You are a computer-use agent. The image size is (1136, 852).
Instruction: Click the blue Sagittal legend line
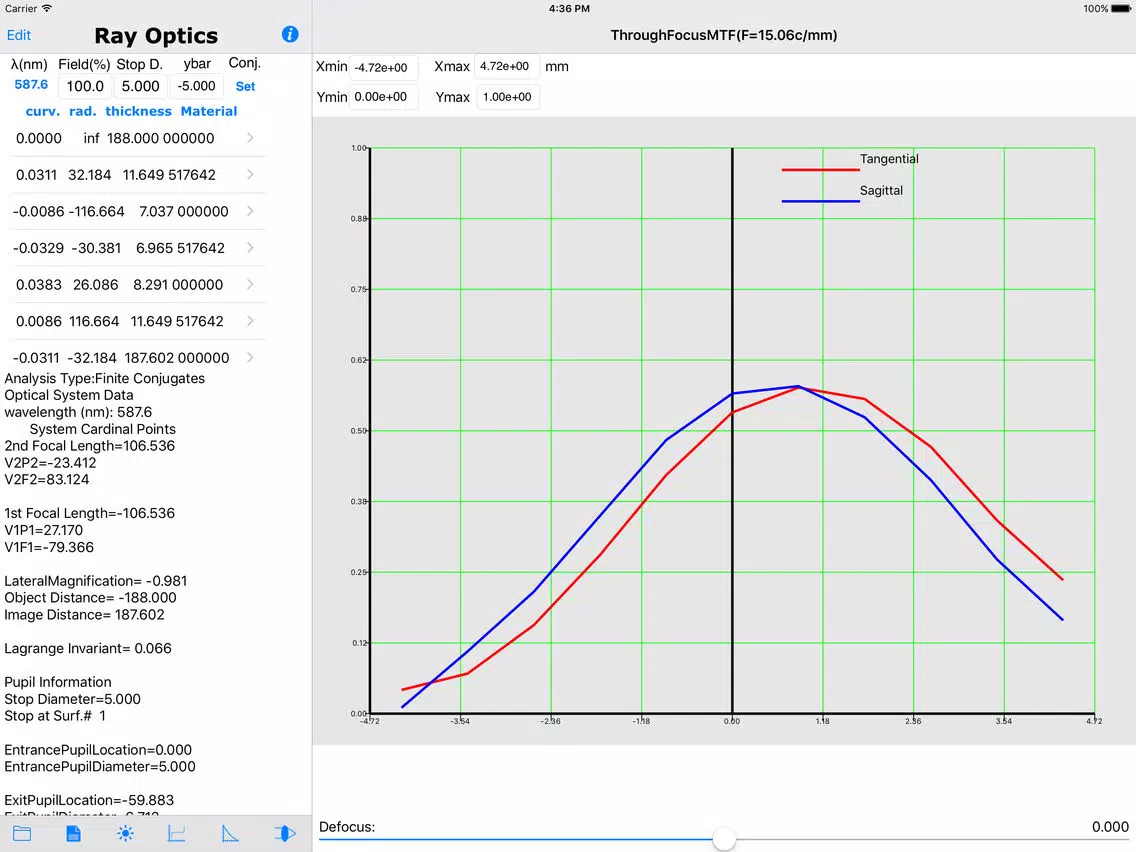pyautogui.click(x=820, y=201)
